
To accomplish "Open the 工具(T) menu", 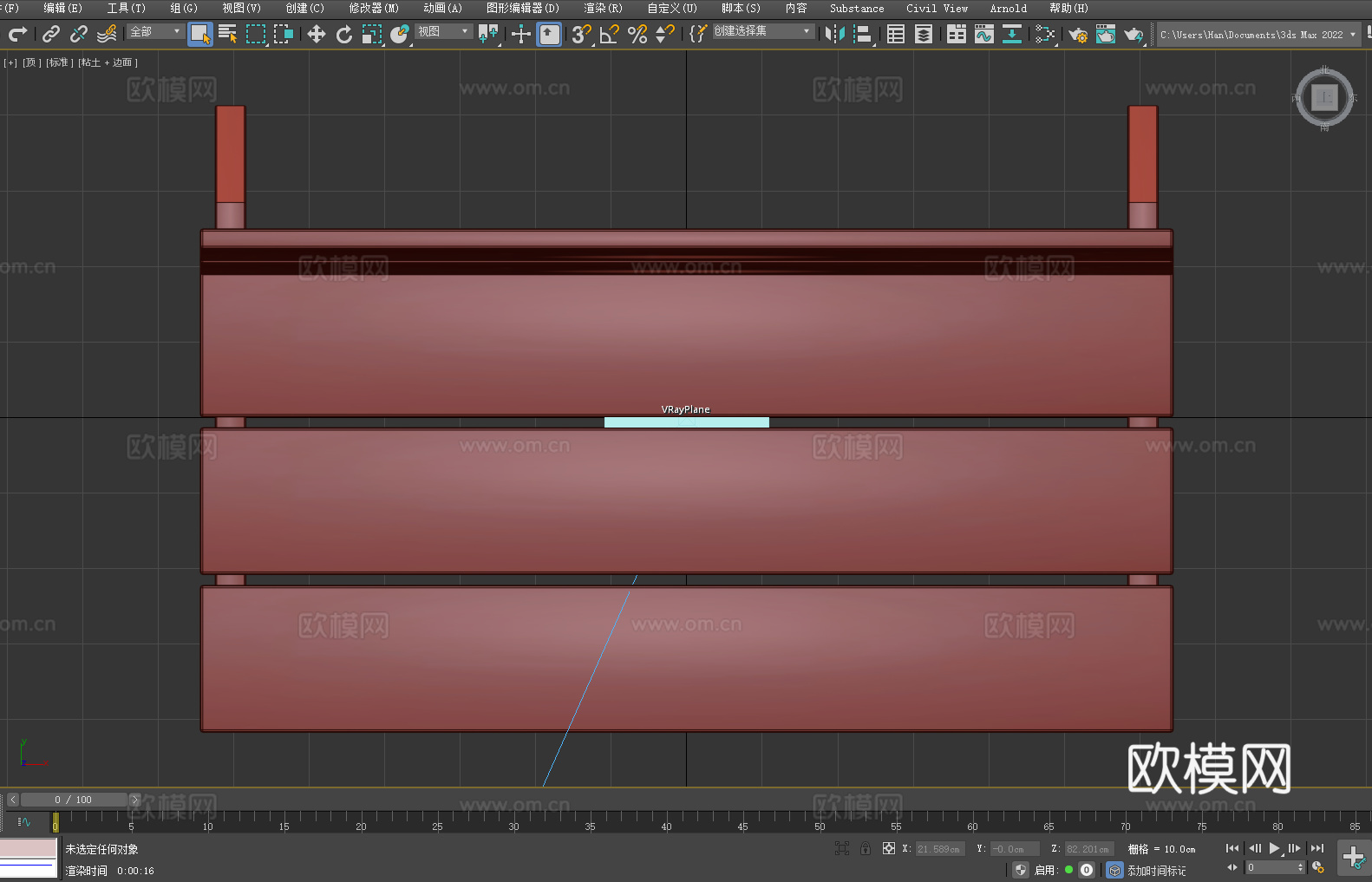I will coord(127,8).
